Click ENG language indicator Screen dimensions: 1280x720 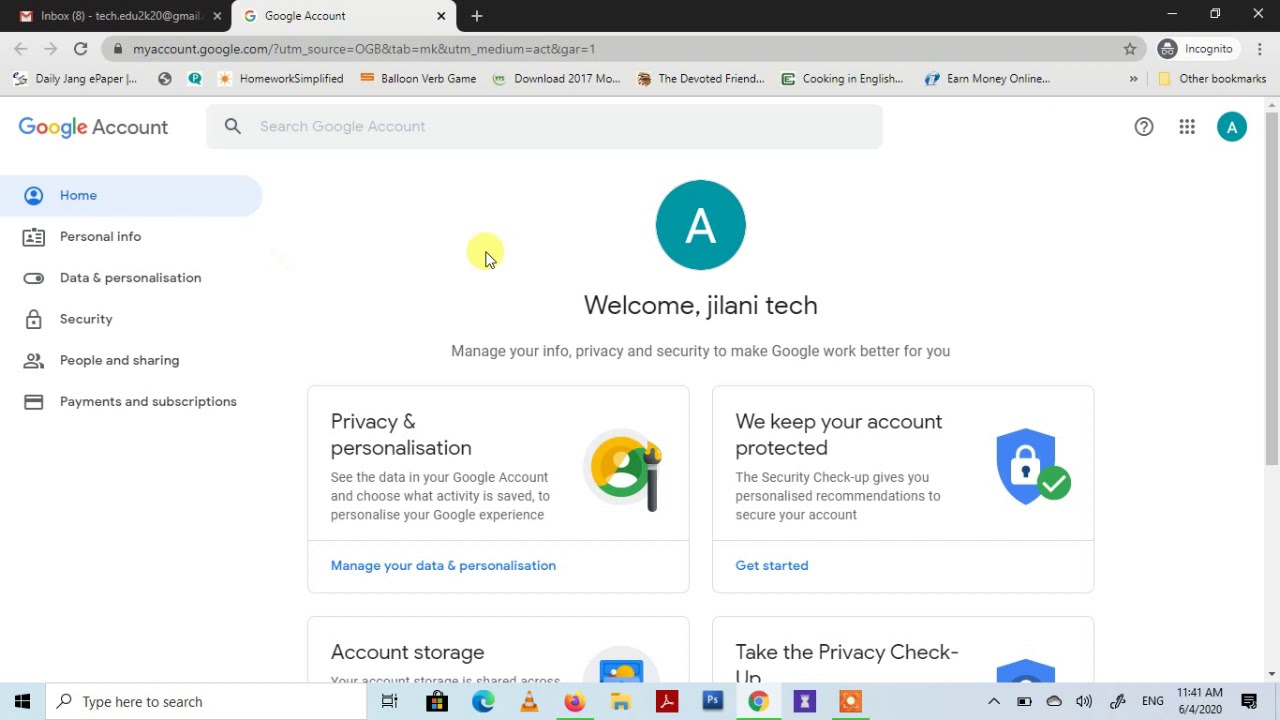[x=1152, y=702]
